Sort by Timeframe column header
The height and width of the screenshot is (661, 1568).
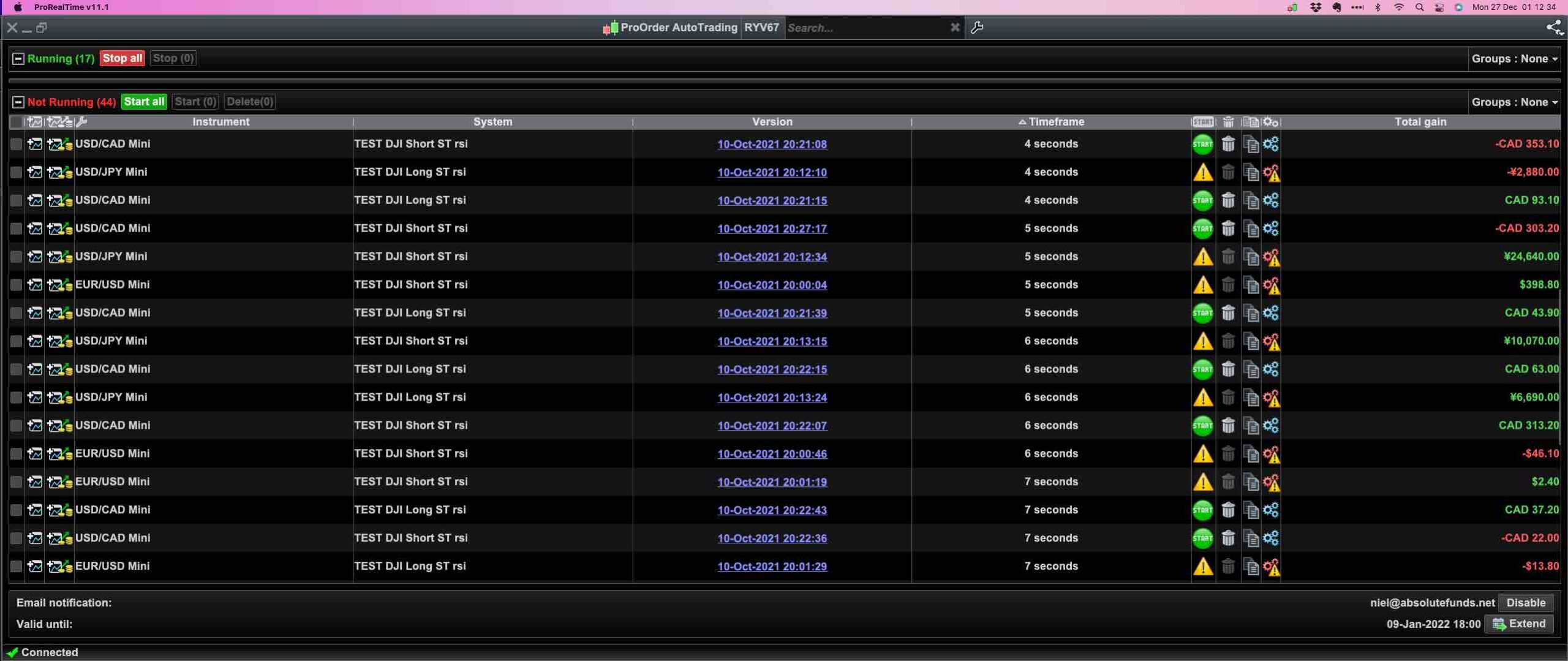1051,122
